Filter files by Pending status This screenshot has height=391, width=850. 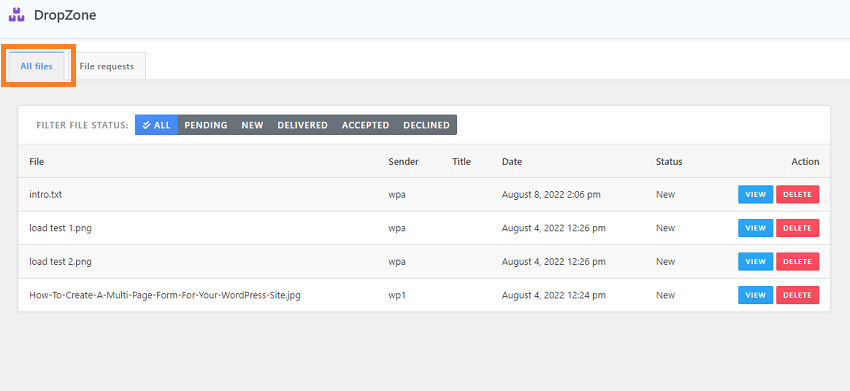pos(206,125)
